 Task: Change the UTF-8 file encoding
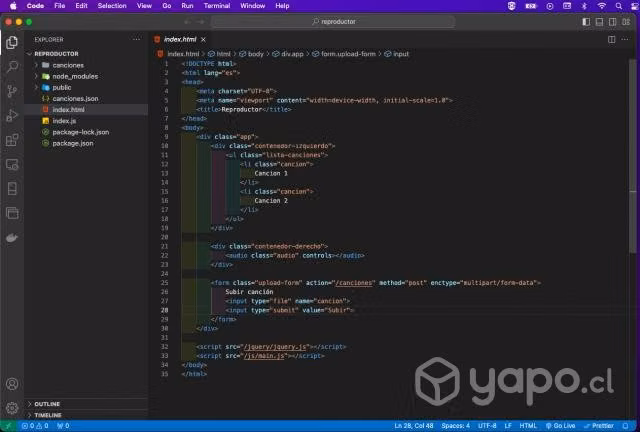pos(487,426)
